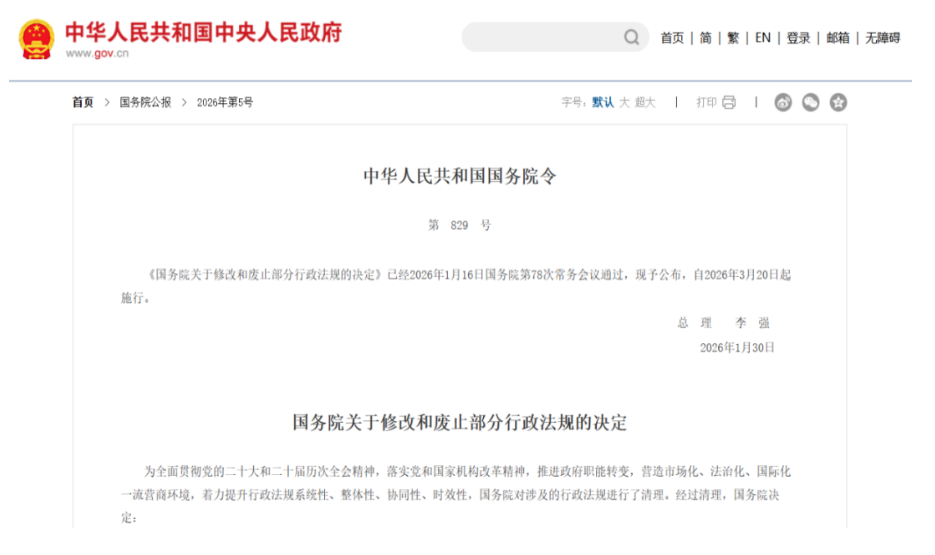Switch to simplified Chinese 简

705,38
